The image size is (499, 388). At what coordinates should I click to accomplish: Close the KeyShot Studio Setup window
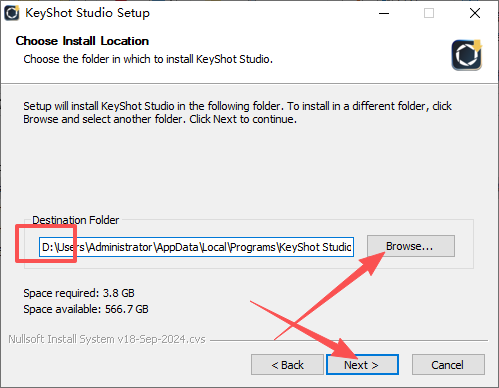(475, 13)
